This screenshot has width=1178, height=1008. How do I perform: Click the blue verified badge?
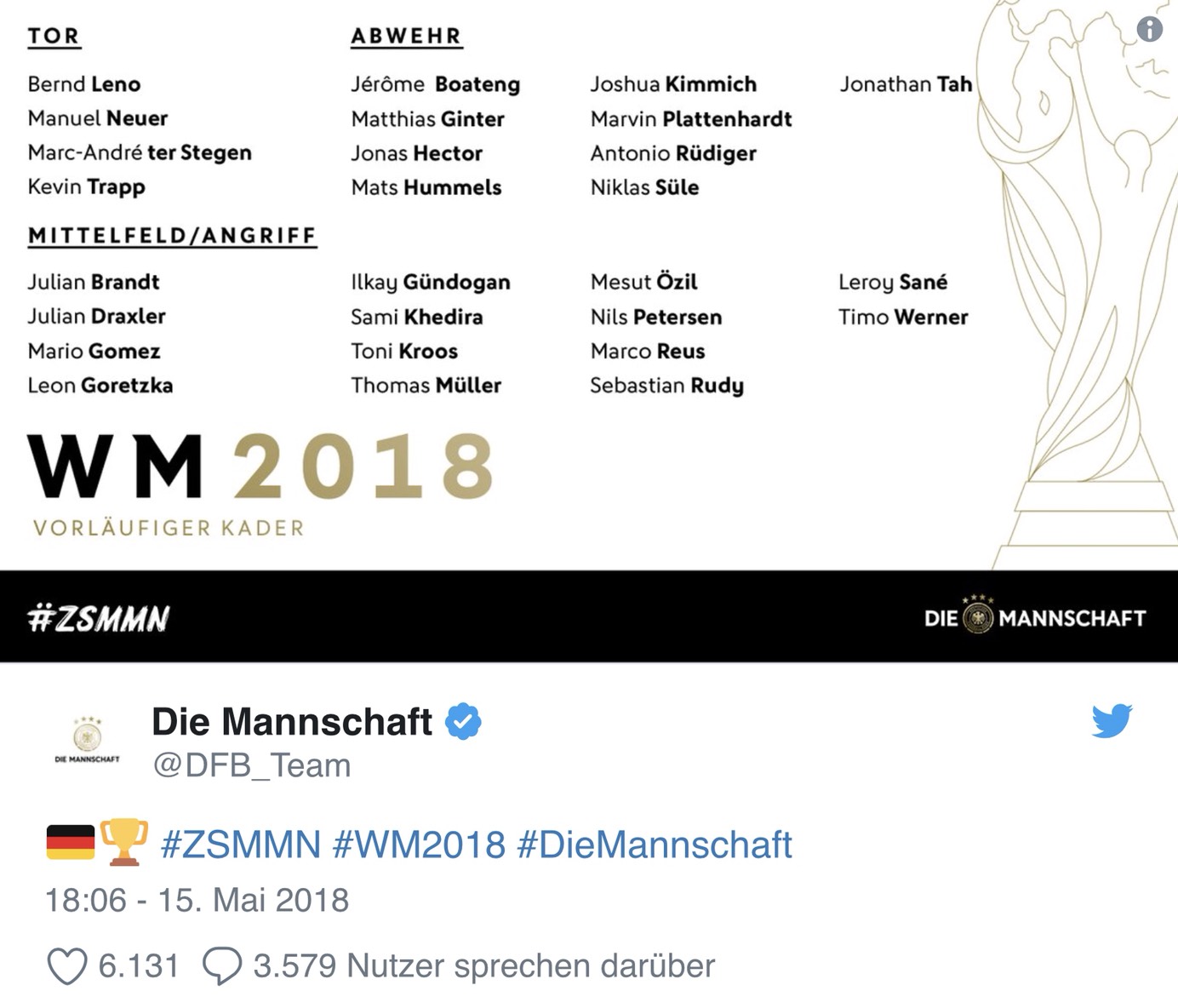[463, 722]
